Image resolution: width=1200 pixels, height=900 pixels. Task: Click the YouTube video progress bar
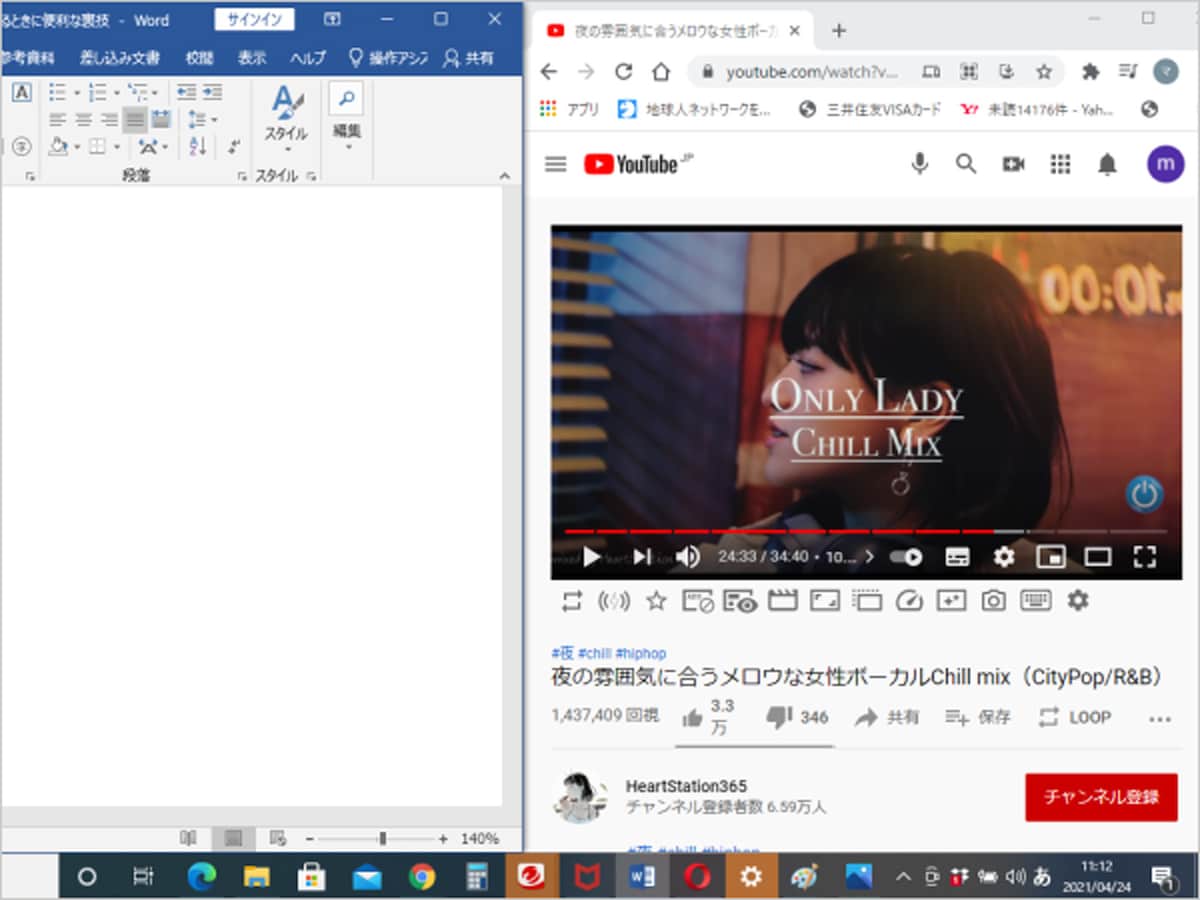(866, 531)
